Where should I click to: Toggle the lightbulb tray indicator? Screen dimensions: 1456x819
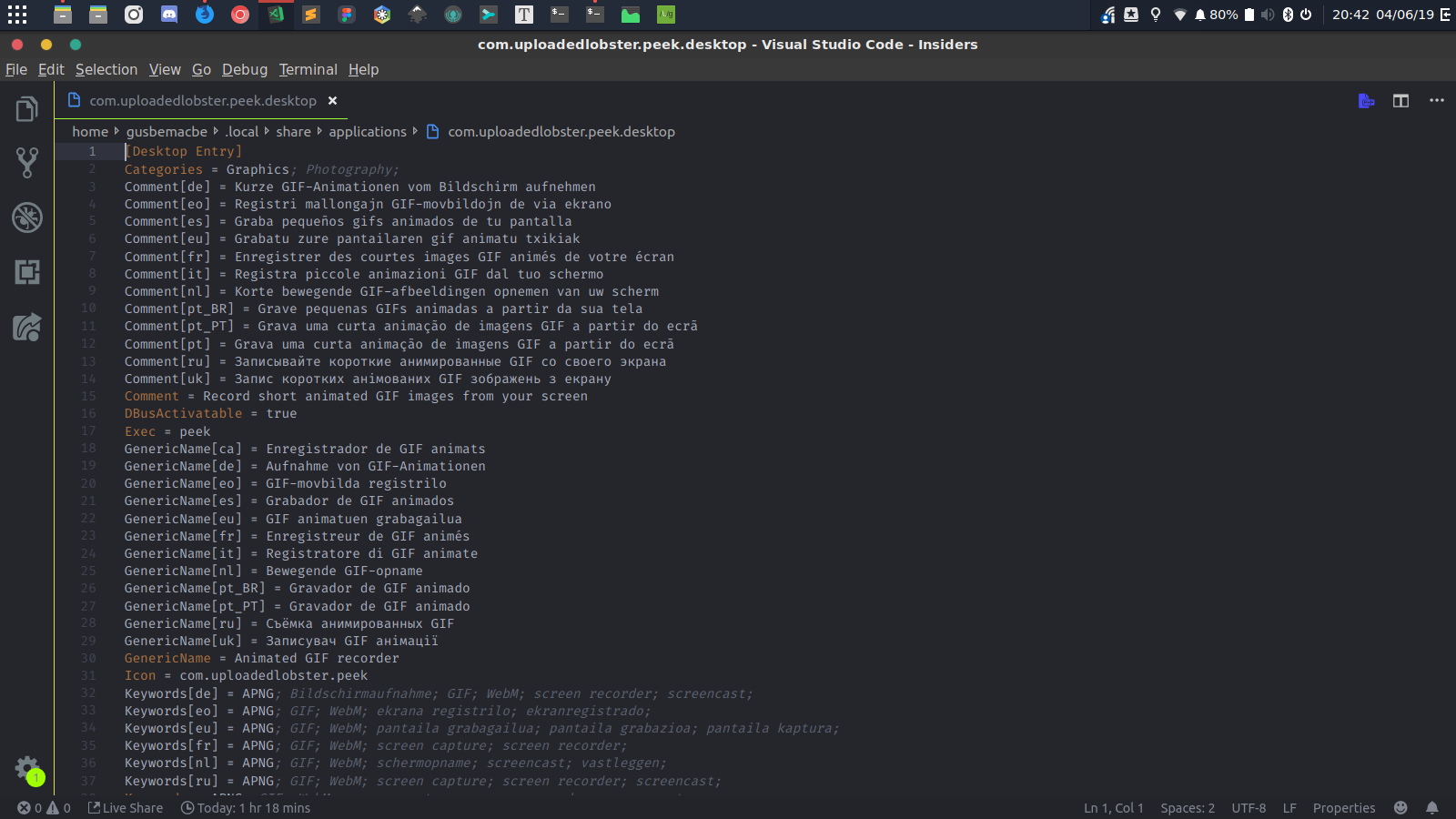tap(1156, 15)
